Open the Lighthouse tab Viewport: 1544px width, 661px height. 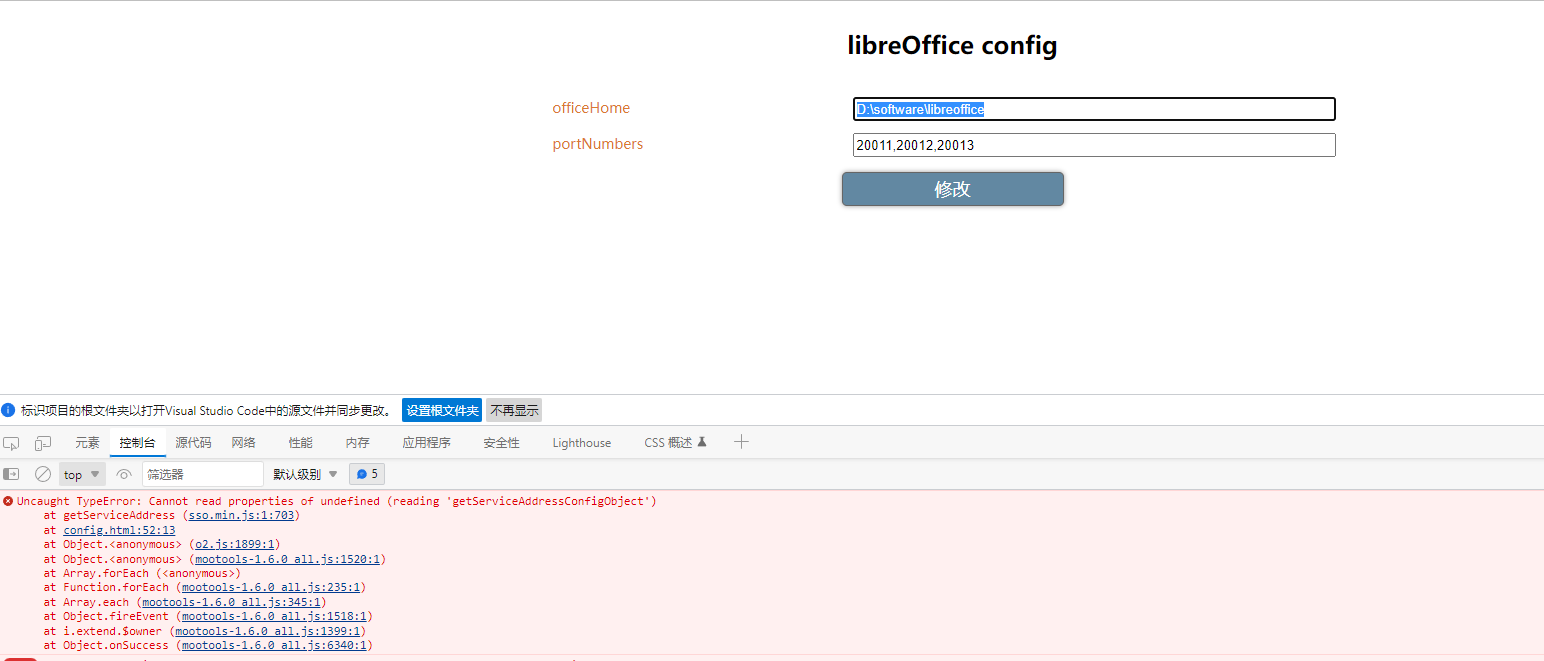coord(582,443)
